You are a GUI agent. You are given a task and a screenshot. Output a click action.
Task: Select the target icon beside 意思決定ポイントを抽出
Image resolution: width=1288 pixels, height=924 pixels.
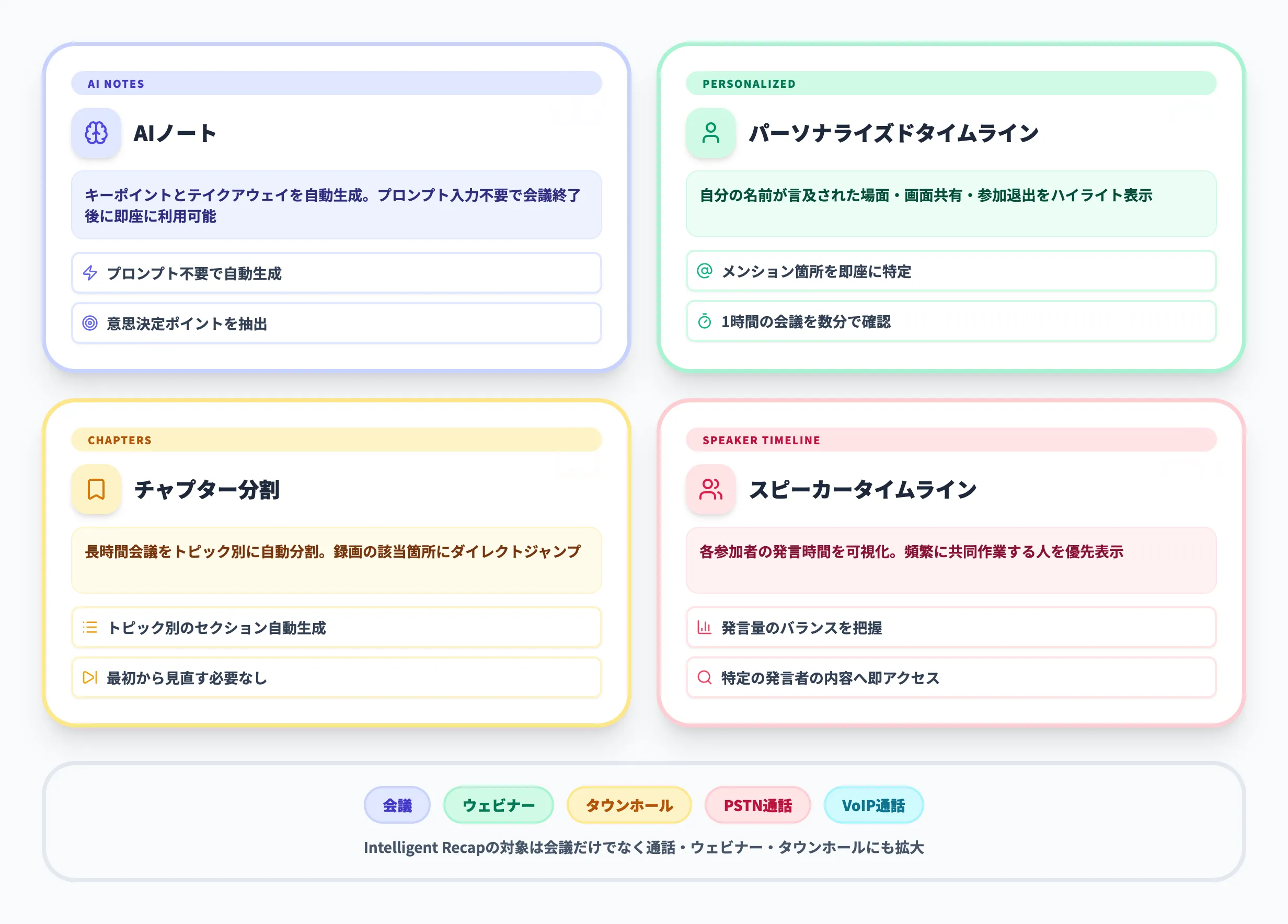coord(90,323)
